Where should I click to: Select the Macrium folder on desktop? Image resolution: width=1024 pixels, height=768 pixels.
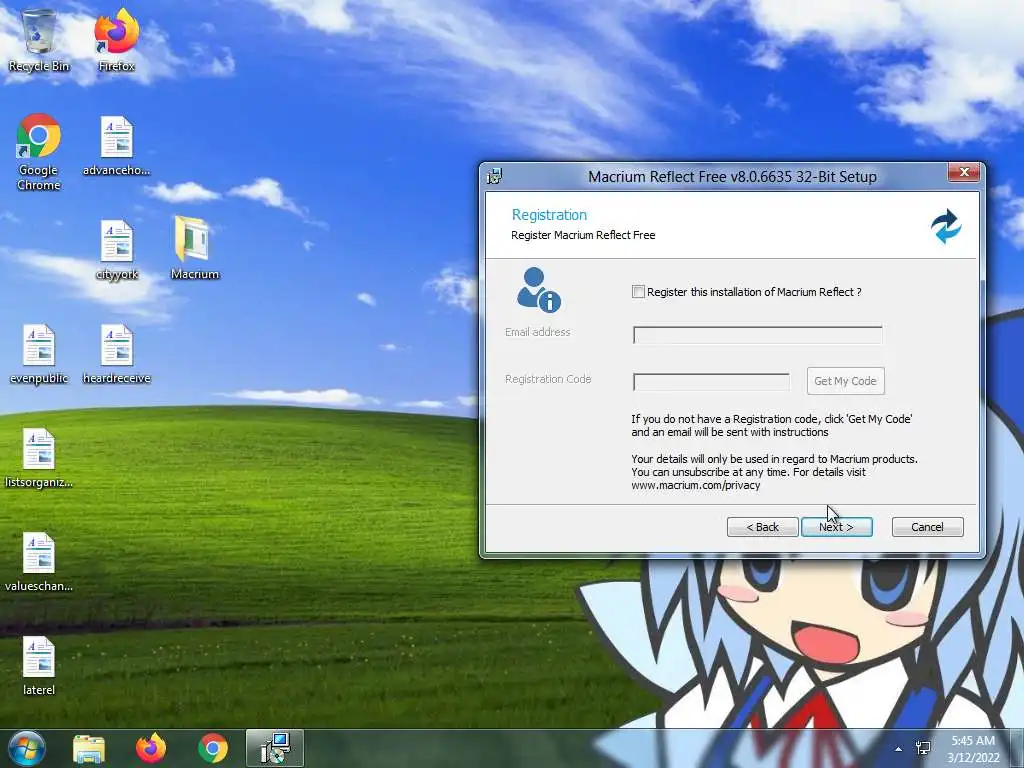coord(195,248)
